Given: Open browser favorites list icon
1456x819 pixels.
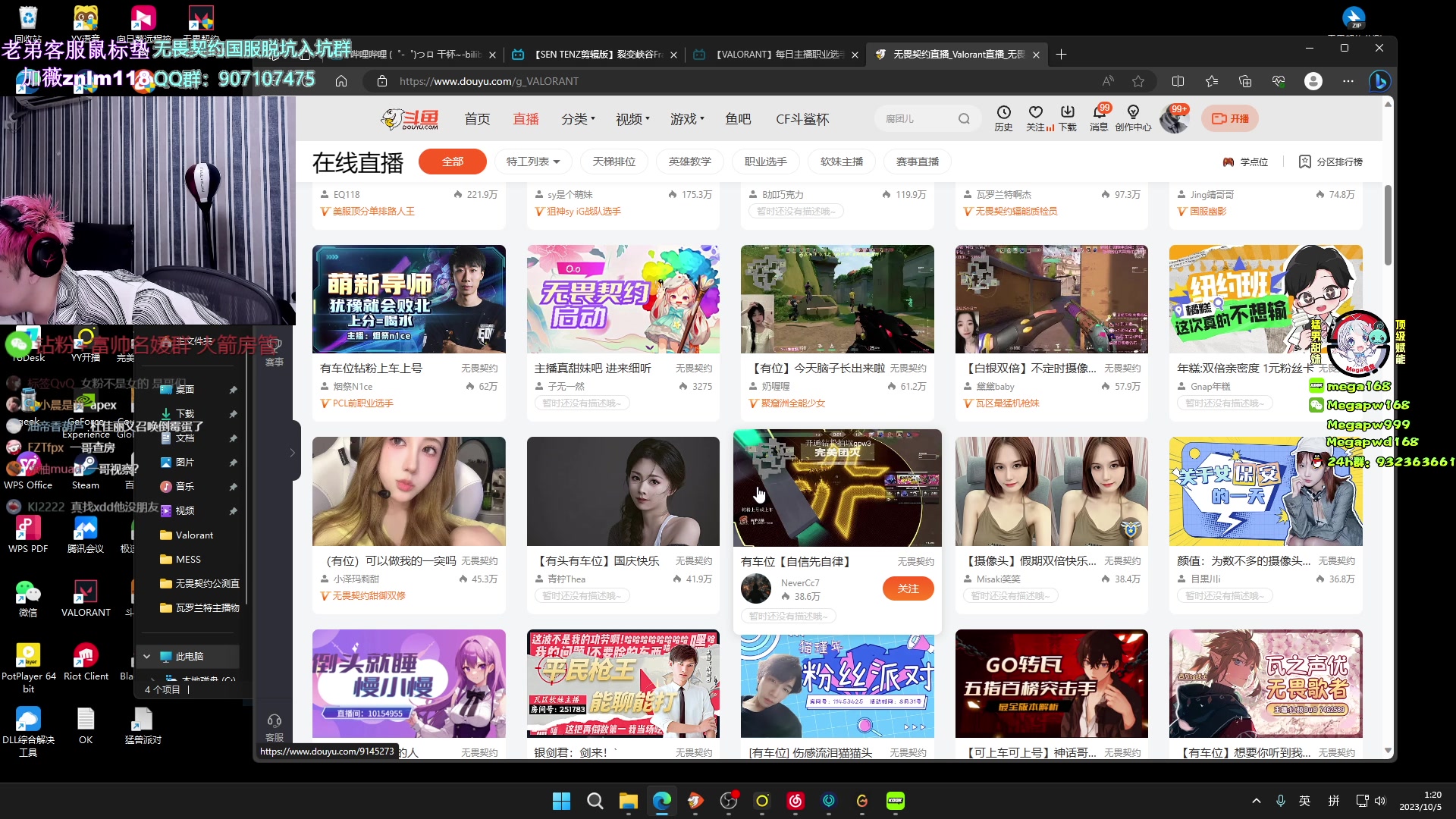Looking at the screenshot, I should 1212,81.
